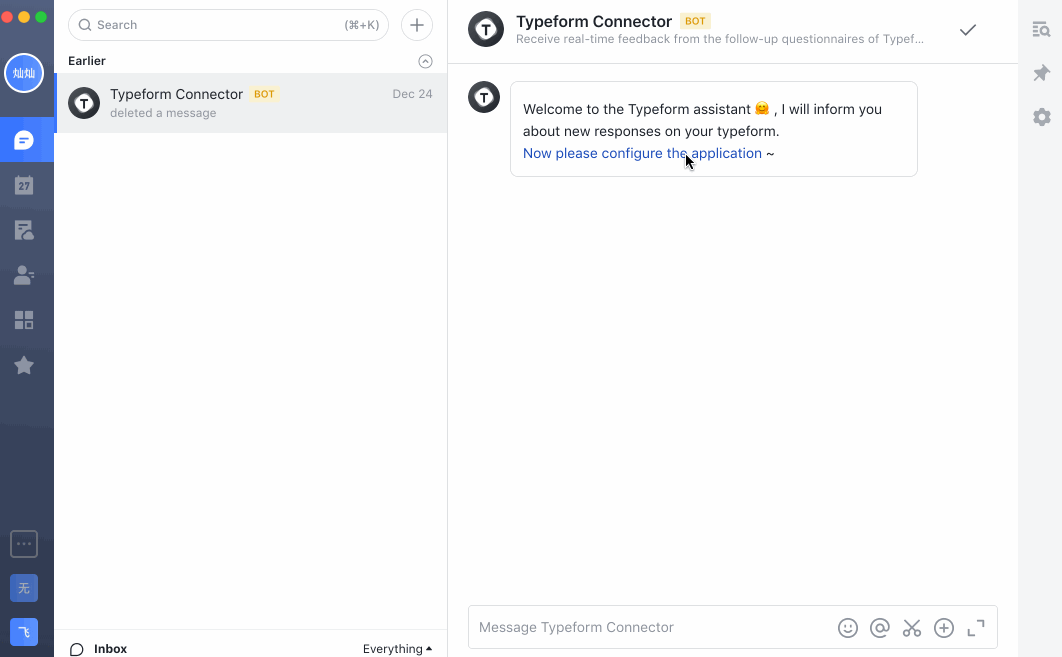Open the Favorites star icon
The image size is (1062, 657).
coord(24,365)
